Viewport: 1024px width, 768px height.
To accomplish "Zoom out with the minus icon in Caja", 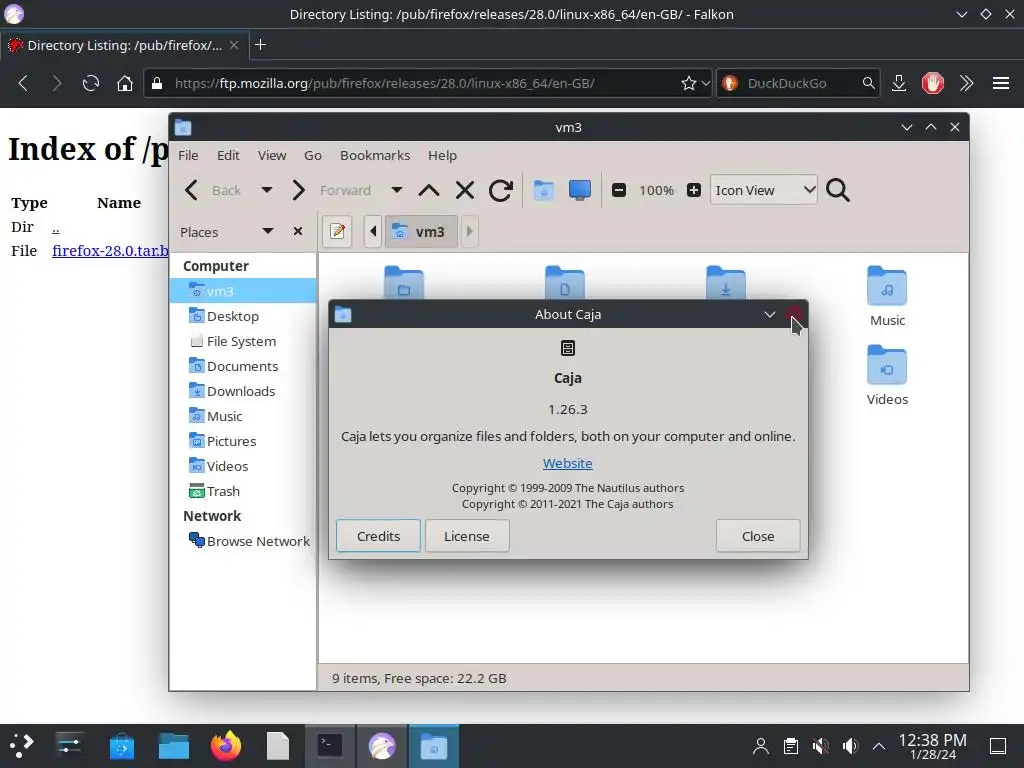I will click(618, 190).
